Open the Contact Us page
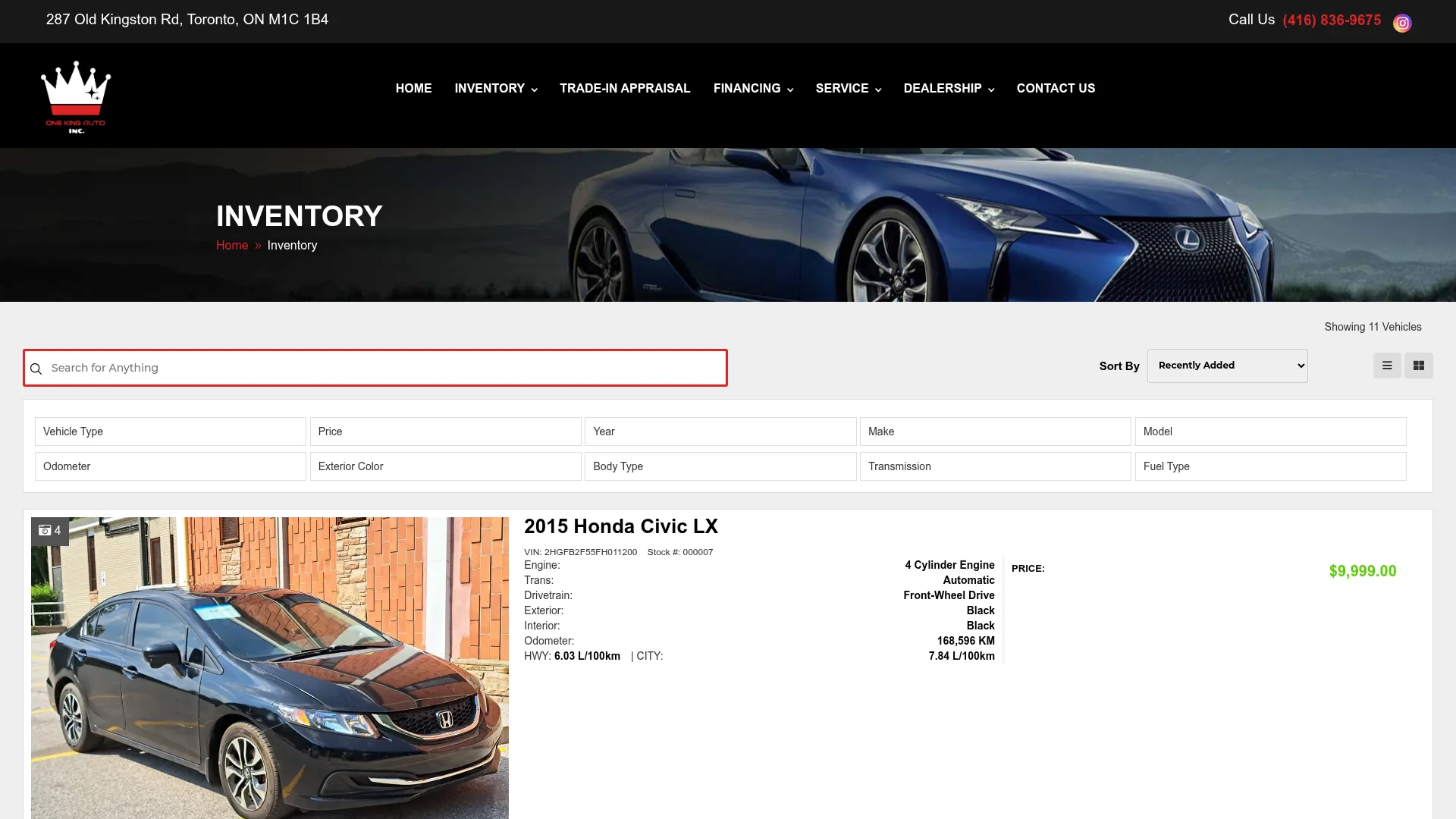1456x819 pixels. [1056, 89]
